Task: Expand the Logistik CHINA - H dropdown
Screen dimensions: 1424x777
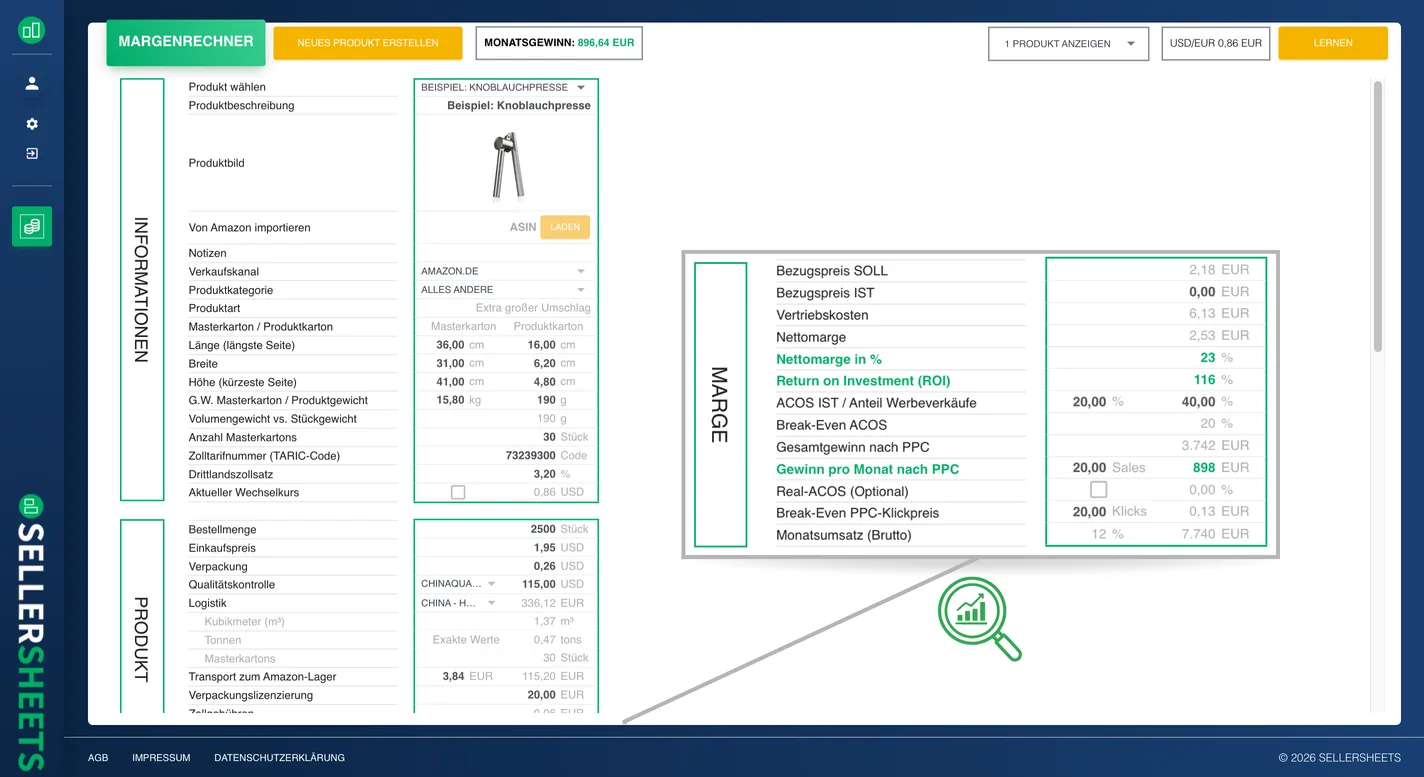Action: pos(458,603)
